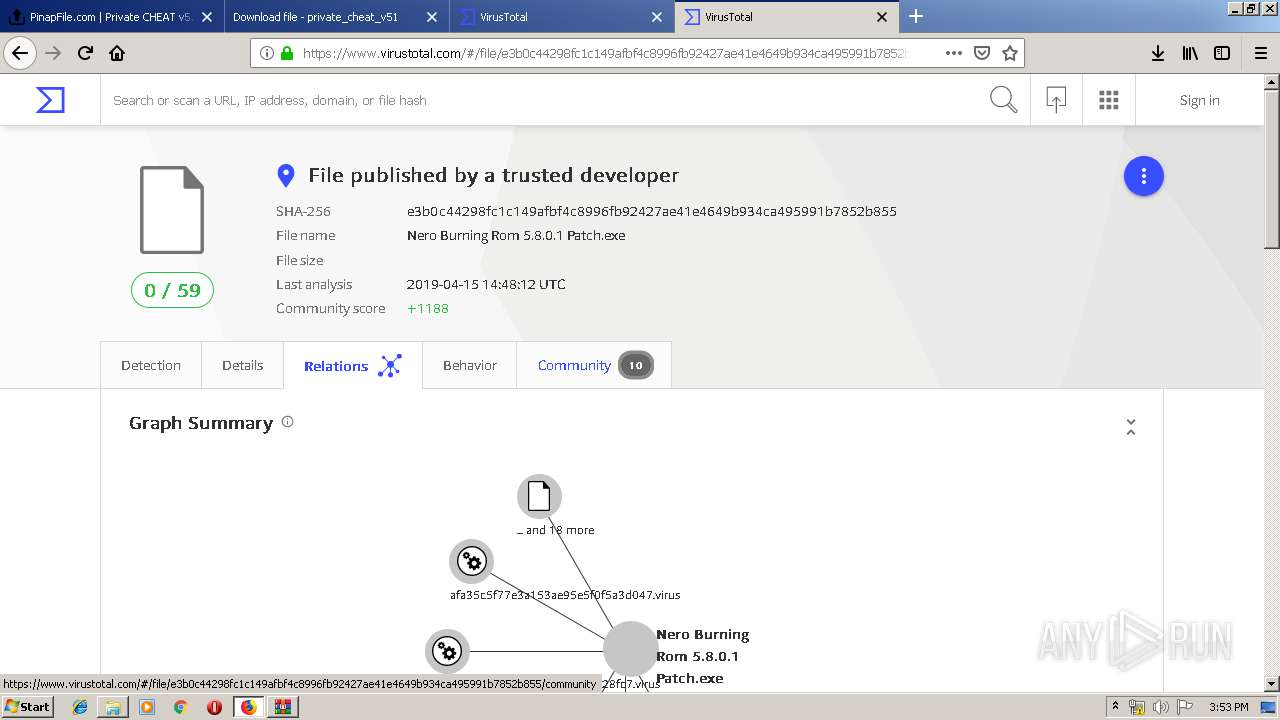Click the file node '…and 18 more'
Viewport: 1280px width, 720px height.
(x=539, y=496)
